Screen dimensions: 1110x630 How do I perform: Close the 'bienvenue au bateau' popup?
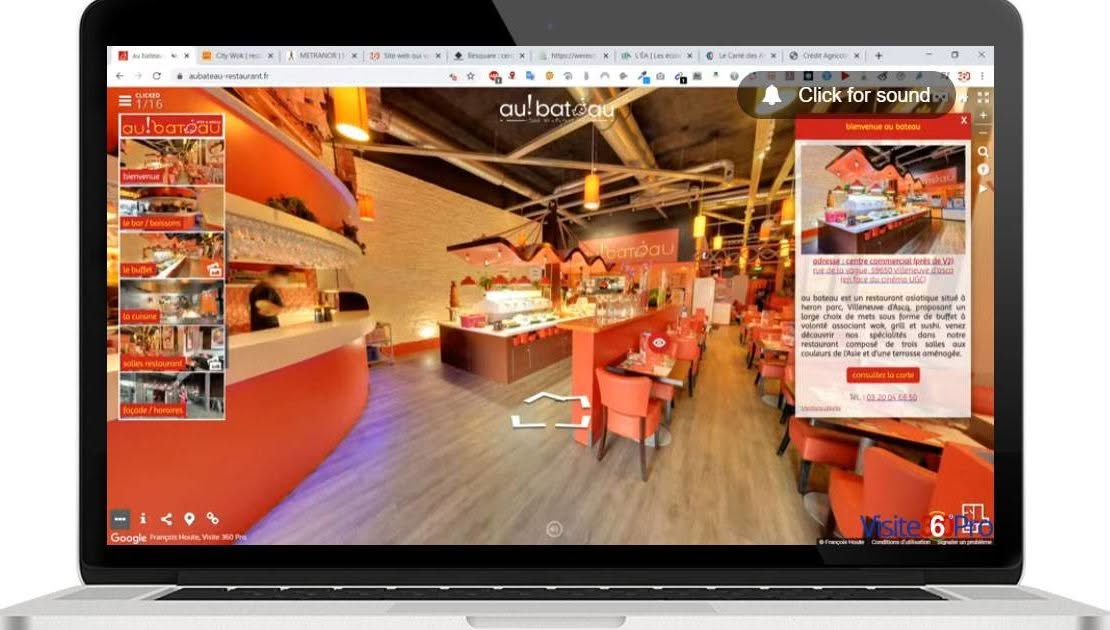coord(963,120)
